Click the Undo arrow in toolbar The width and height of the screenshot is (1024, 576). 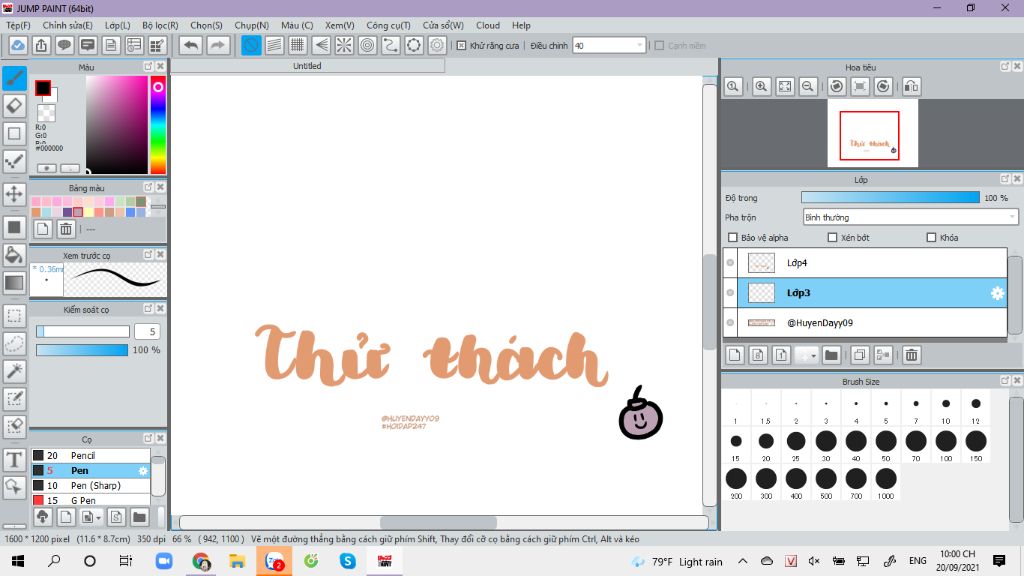191,46
